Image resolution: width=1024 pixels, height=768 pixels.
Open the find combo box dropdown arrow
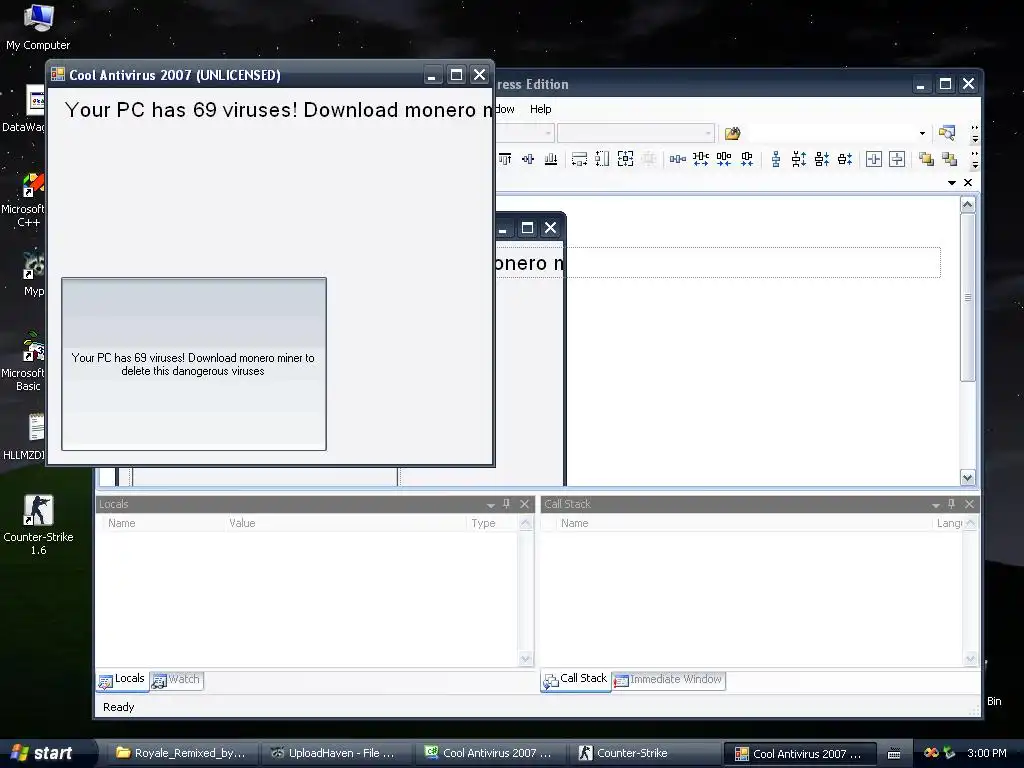(x=922, y=133)
